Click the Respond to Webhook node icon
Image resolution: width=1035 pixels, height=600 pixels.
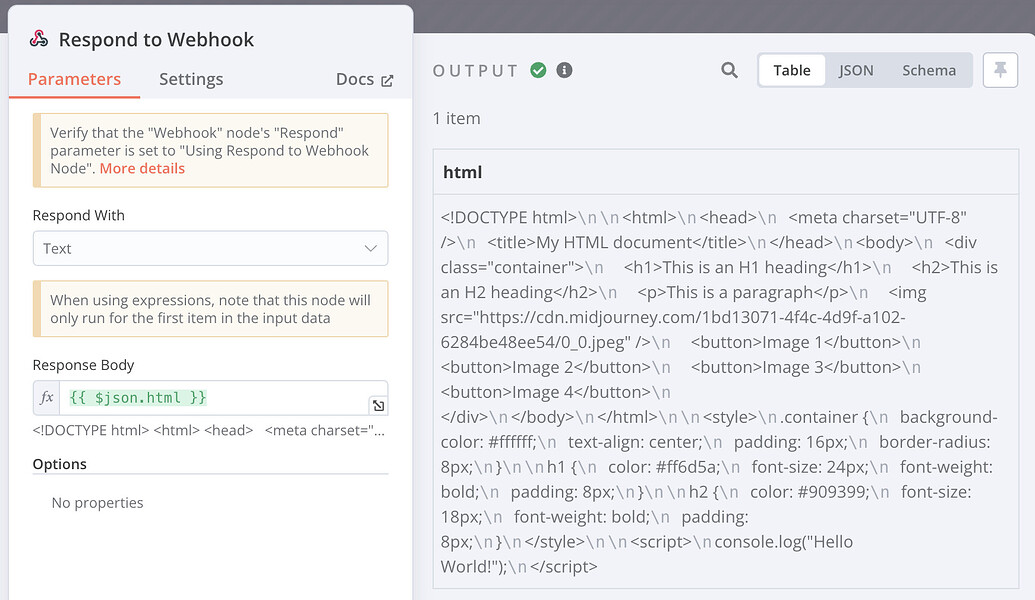click(x=38, y=39)
